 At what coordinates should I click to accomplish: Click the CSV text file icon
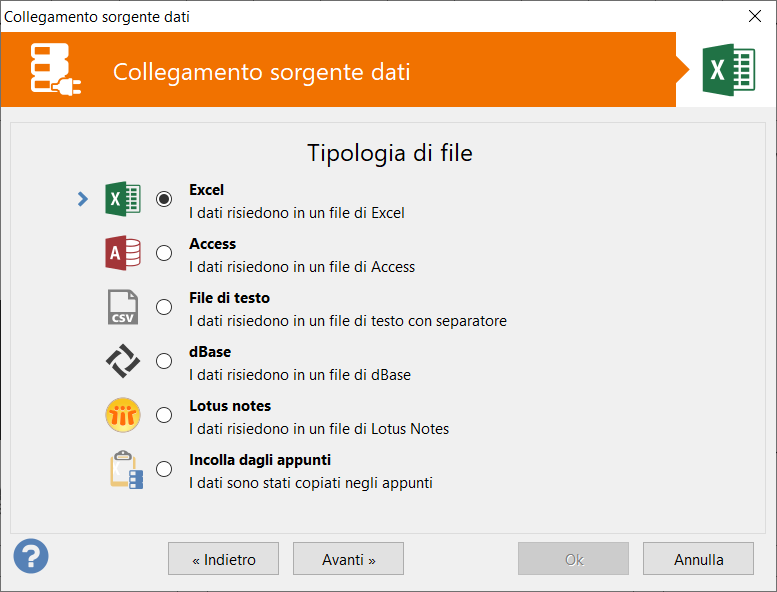tap(123, 307)
